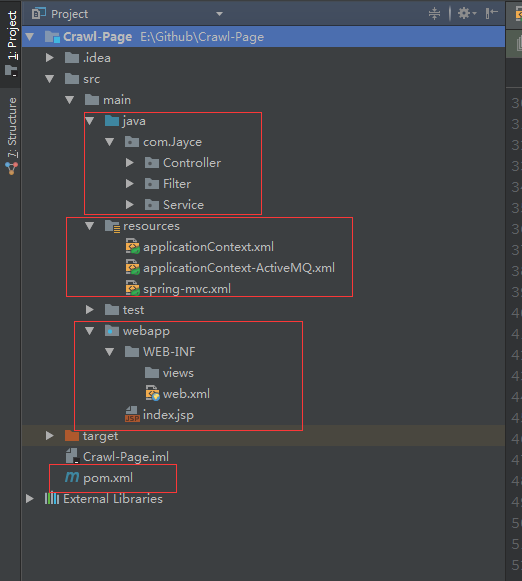Expand the Controller package

[x=129, y=163]
